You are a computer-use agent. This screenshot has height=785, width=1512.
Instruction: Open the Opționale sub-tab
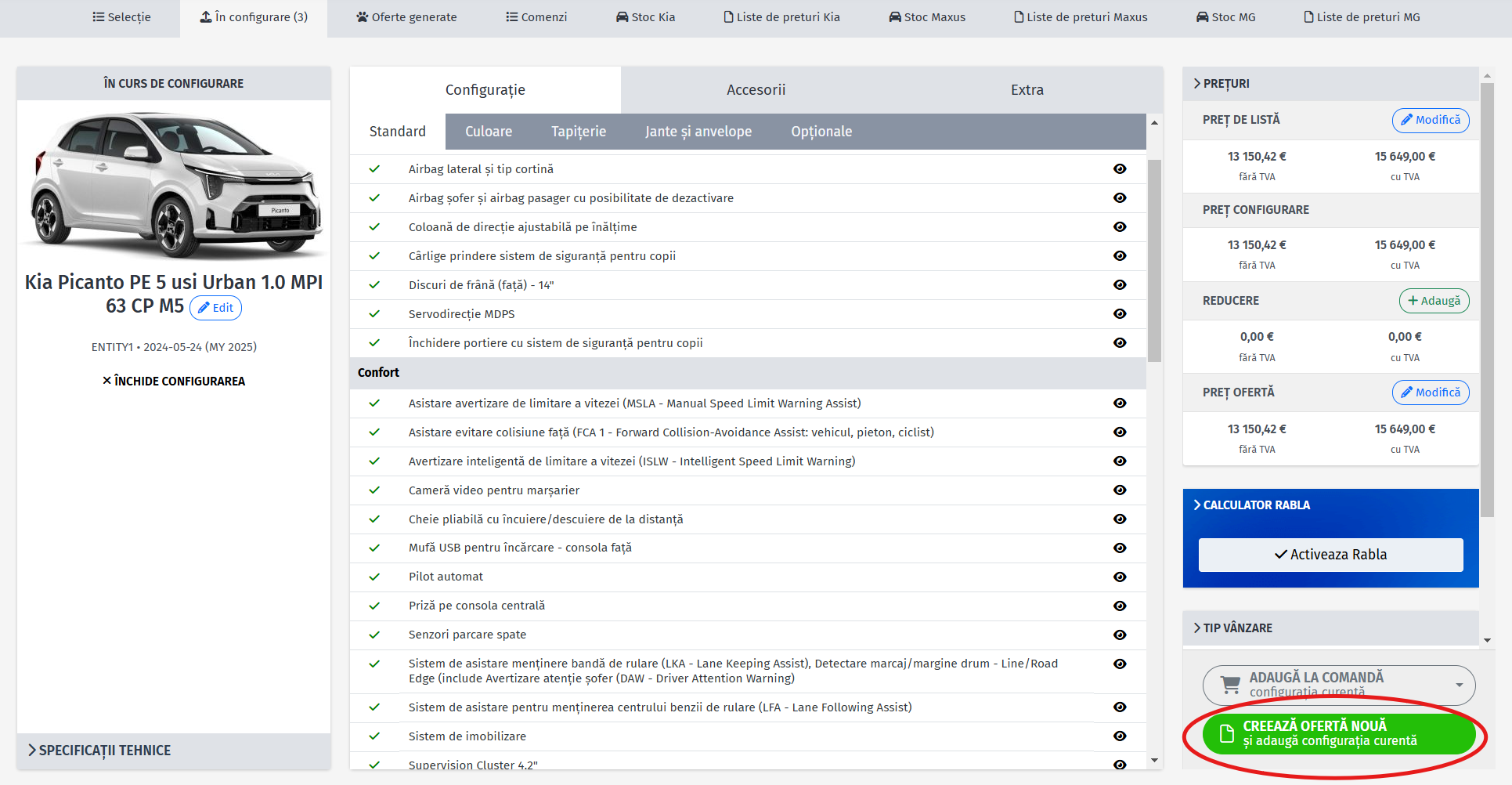821,132
